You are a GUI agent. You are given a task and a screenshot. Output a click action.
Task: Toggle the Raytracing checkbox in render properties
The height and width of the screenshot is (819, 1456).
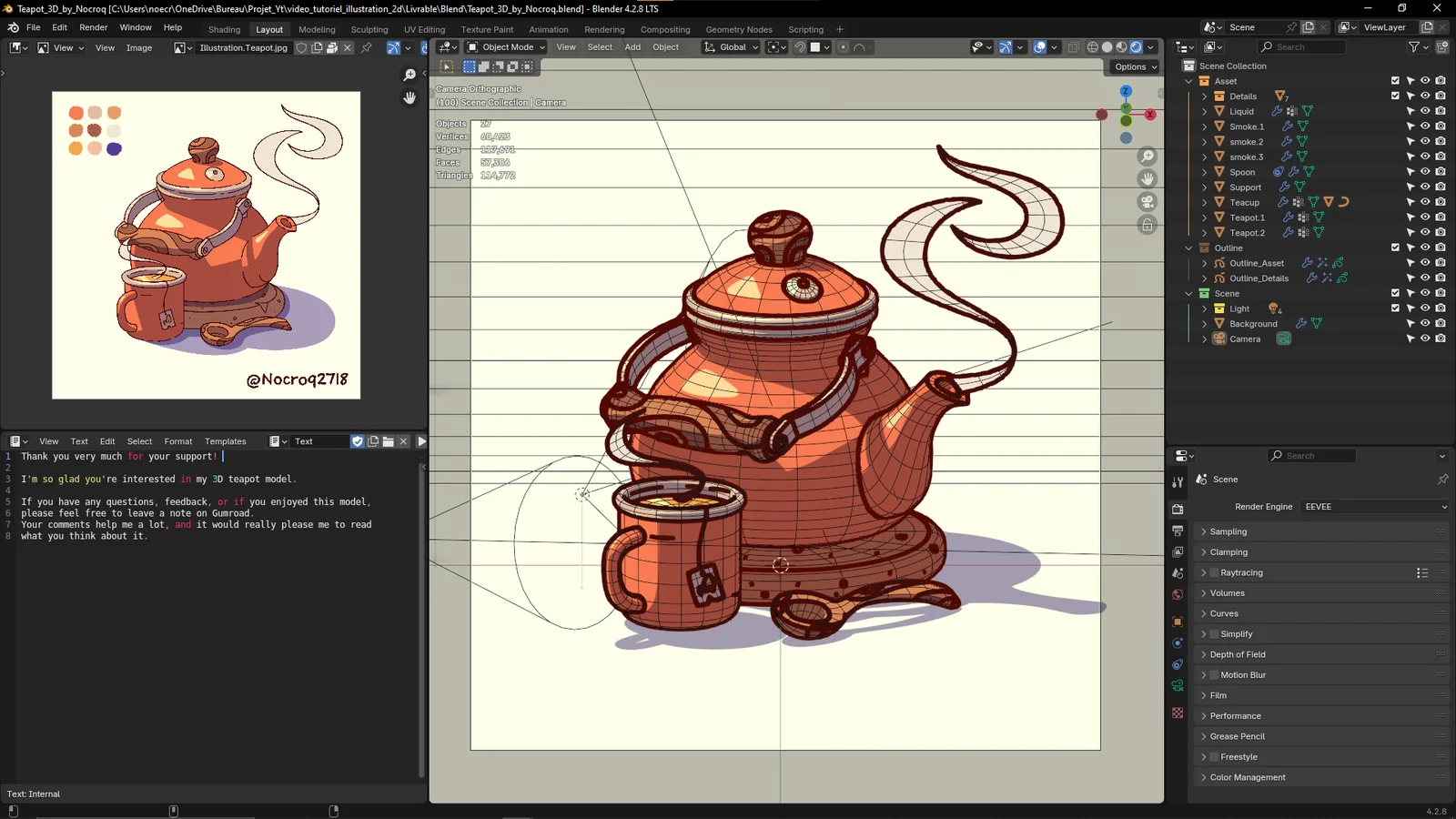coord(1214,572)
